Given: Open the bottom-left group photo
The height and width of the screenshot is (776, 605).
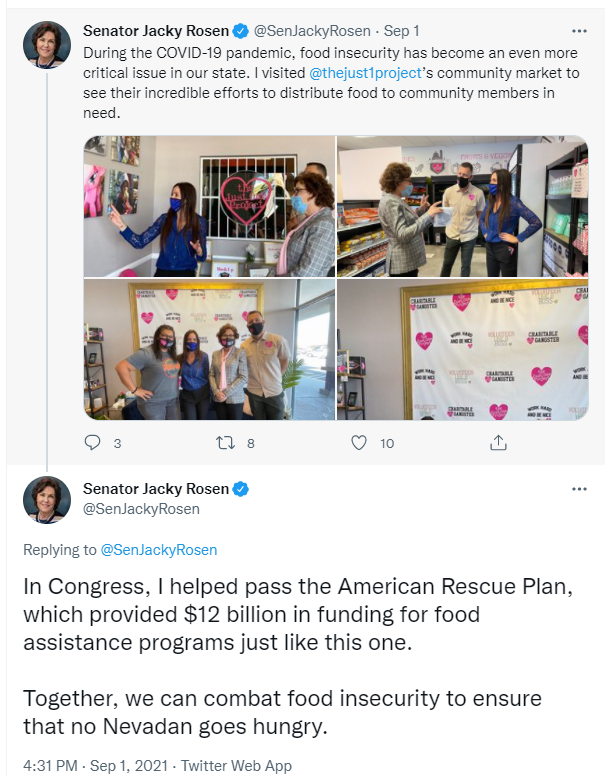Looking at the screenshot, I should pyautogui.click(x=209, y=350).
